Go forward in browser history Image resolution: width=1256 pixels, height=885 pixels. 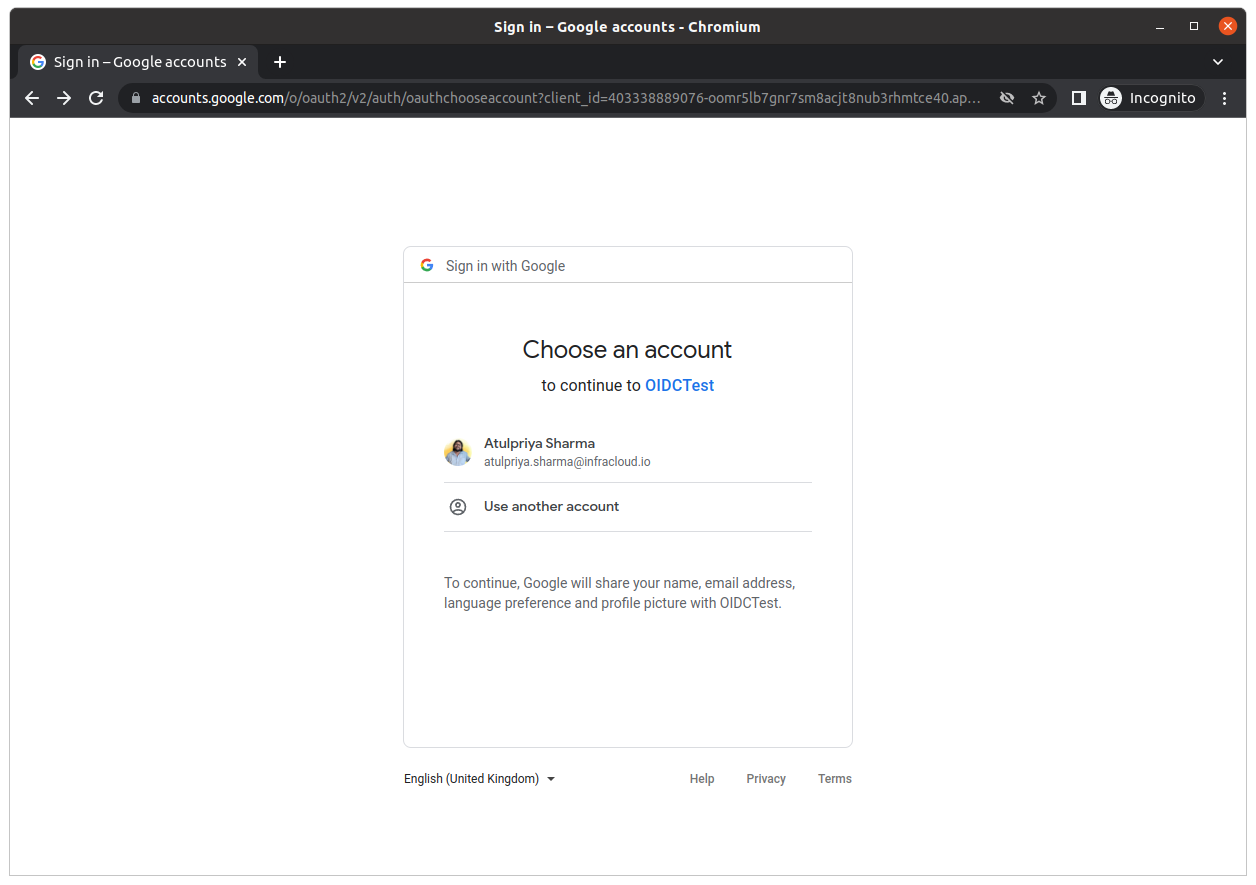tap(64, 98)
